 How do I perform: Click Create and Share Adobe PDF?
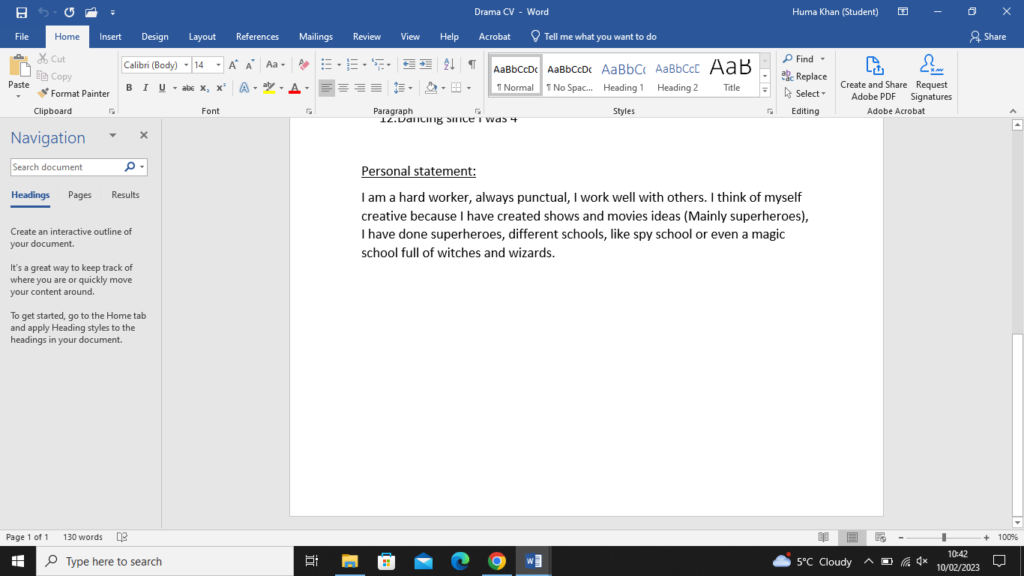873,78
